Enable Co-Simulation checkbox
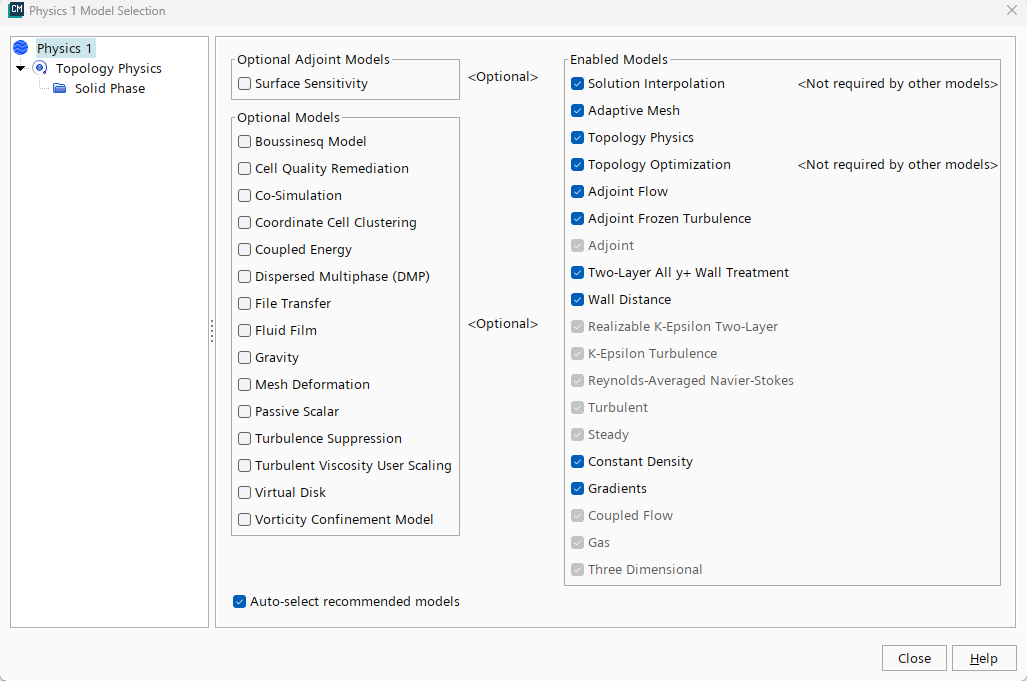This screenshot has width=1027, height=681. click(244, 196)
